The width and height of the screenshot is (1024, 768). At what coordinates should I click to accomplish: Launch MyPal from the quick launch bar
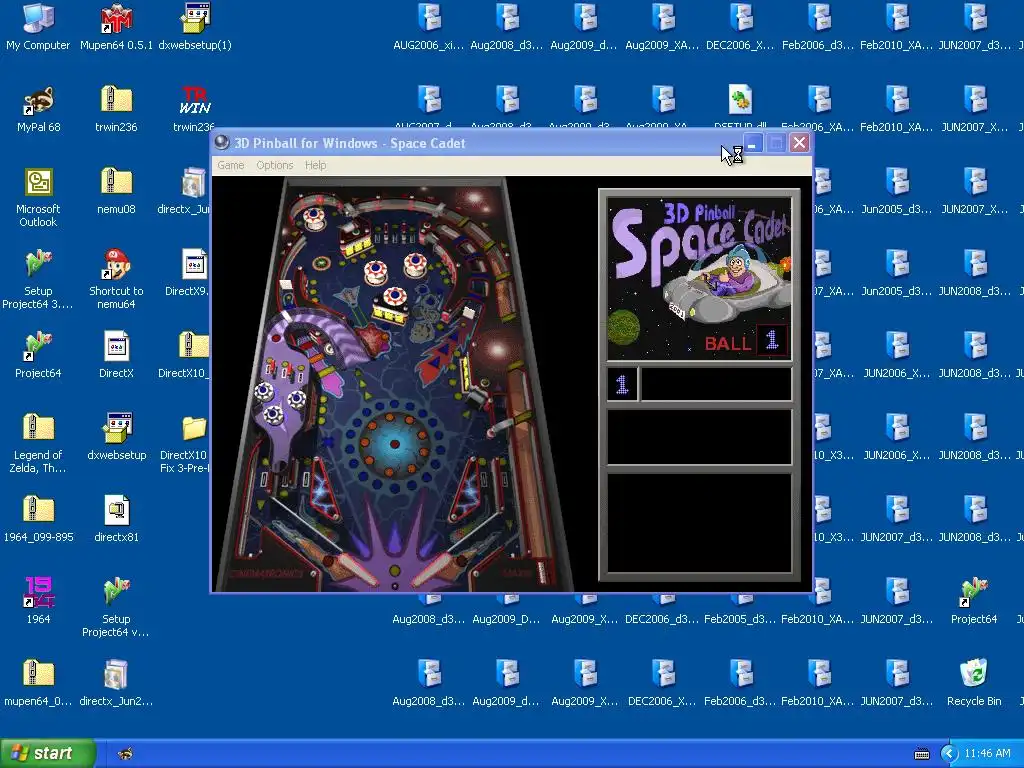[125, 754]
